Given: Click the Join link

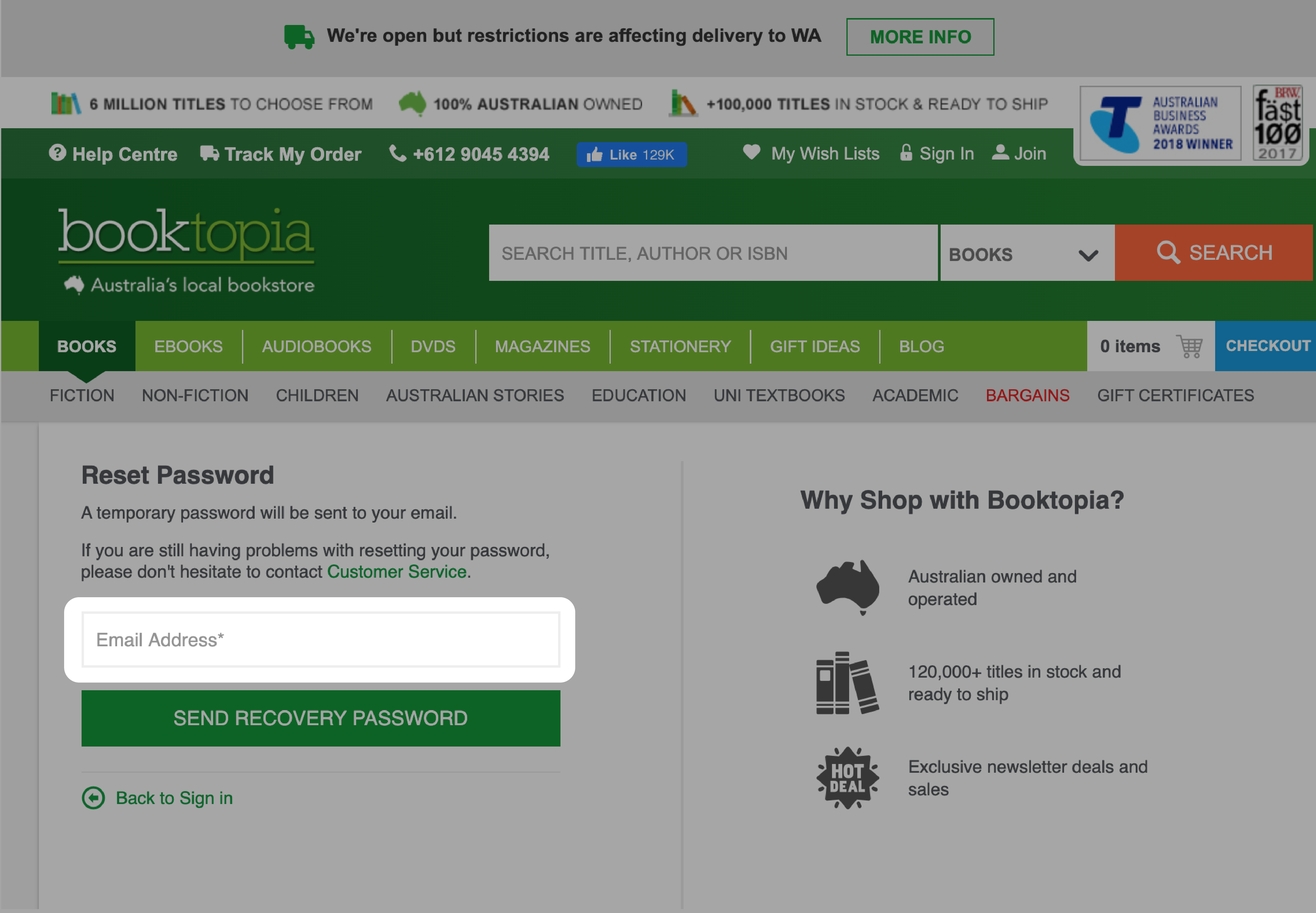Looking at the screenshot, I should click(x=1030, y=153).
